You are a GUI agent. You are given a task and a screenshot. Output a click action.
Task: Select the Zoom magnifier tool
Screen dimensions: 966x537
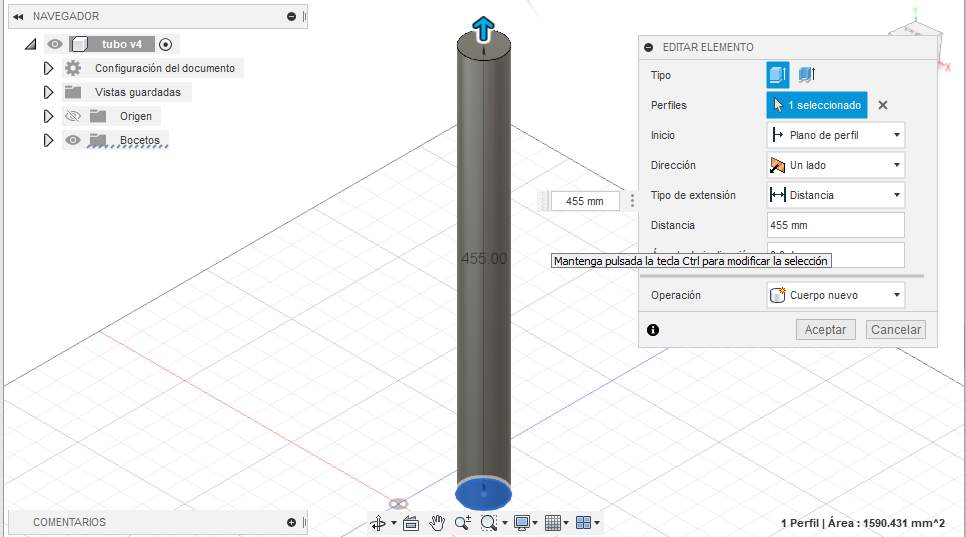[x=463, y=523]
